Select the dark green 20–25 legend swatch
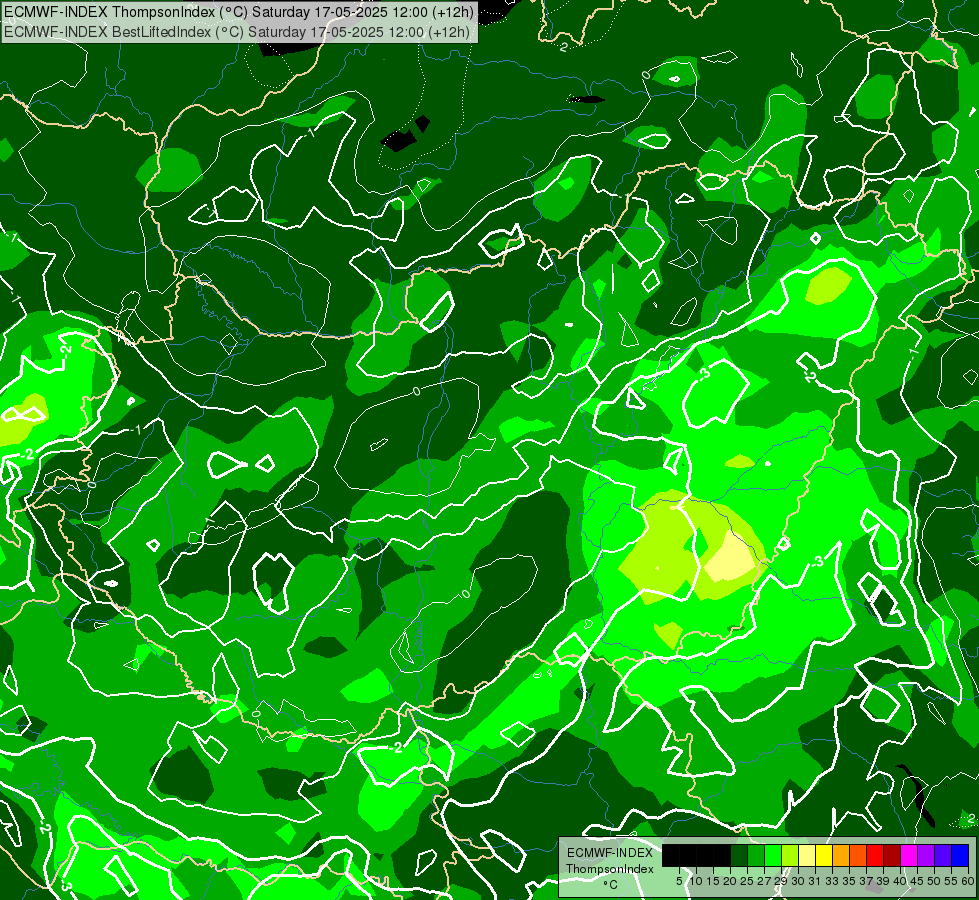Screen dimensions: 979x900 point(739,856)
